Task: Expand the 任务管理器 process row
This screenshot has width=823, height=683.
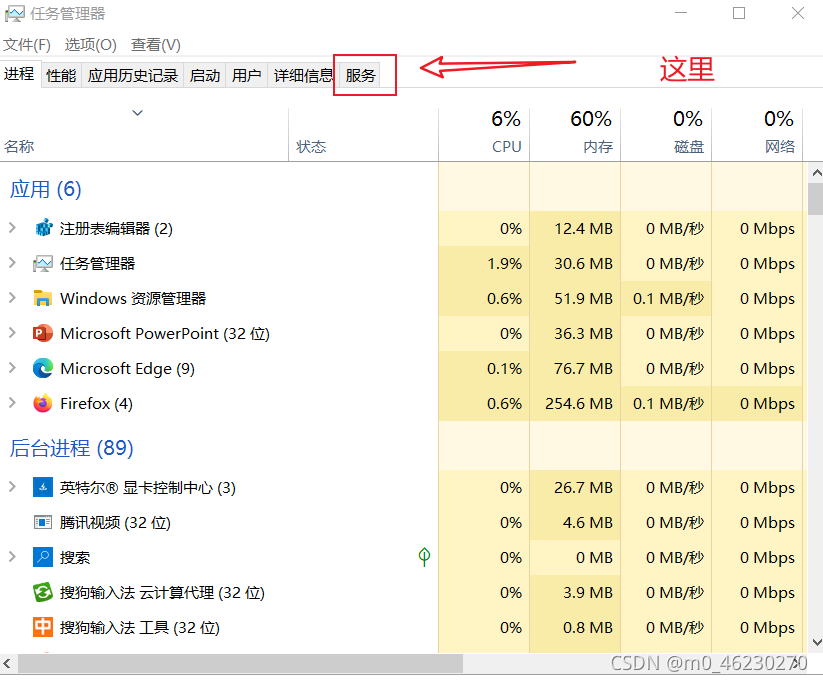Action: click(12, 263)
